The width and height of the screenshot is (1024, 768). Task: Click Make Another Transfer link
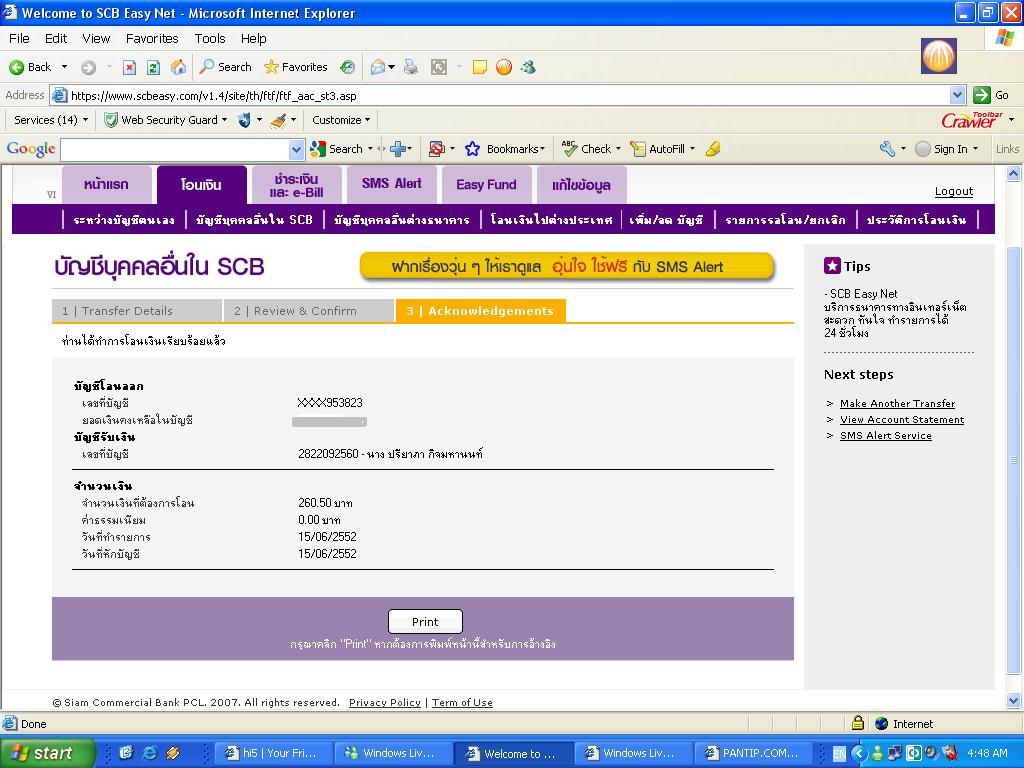(x=897, y=404)
